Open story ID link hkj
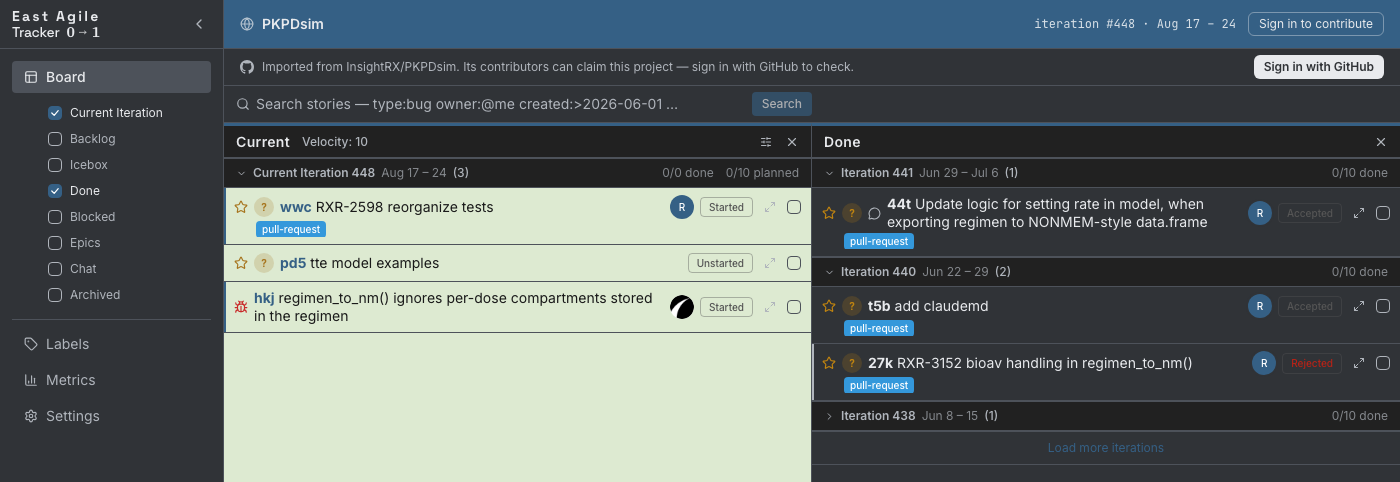1400x482 pixels. [264, 298]
